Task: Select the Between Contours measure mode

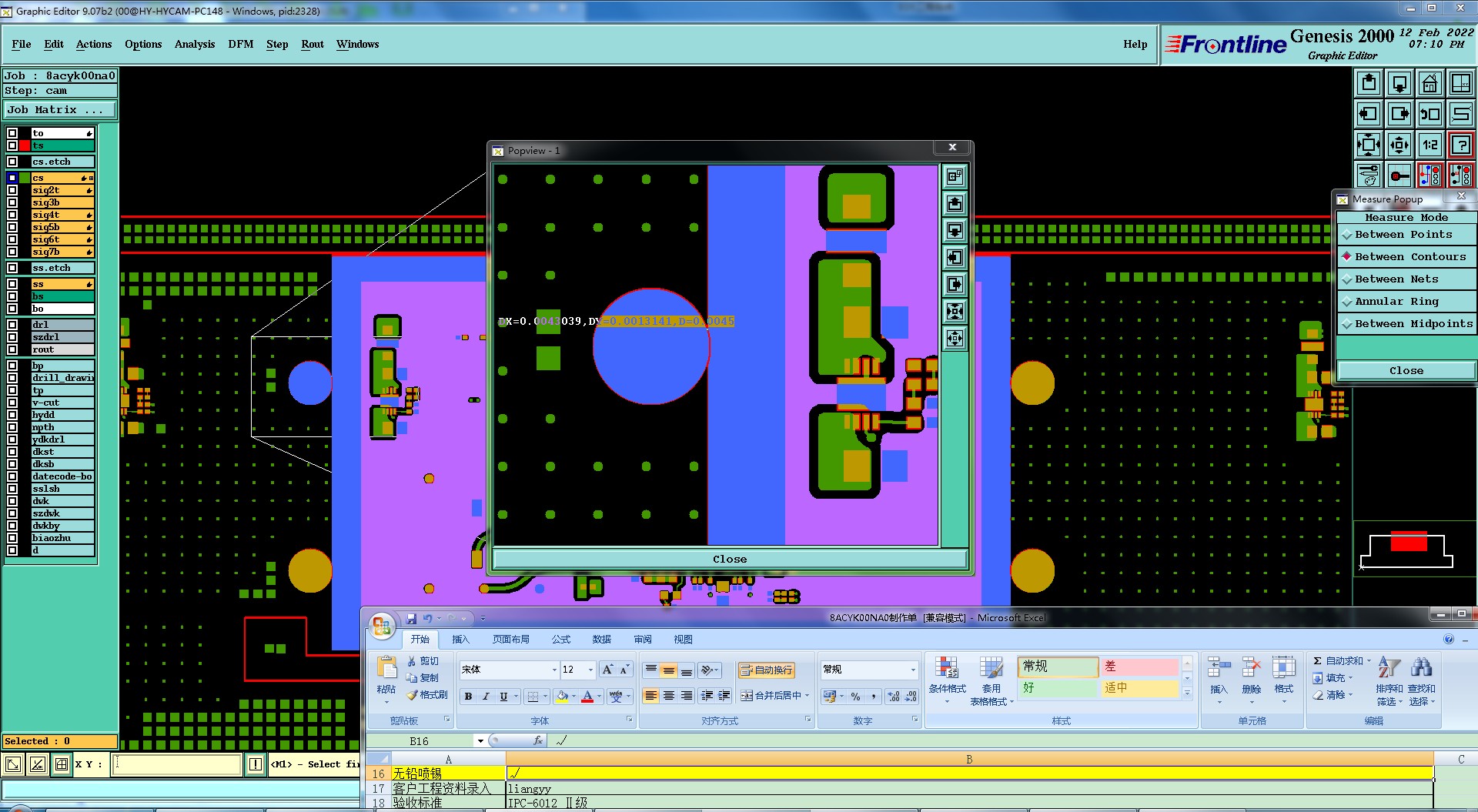Action: (x=1406, y=257)
